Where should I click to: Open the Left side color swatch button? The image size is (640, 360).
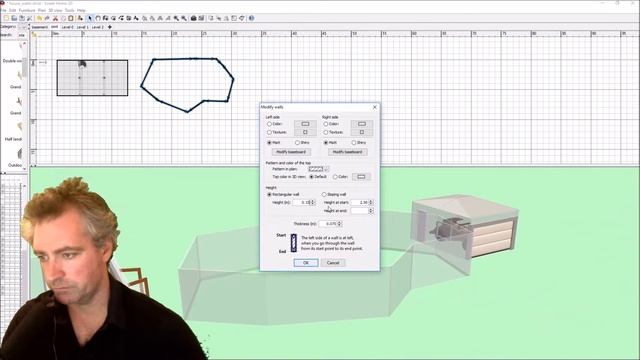(305, 124)
